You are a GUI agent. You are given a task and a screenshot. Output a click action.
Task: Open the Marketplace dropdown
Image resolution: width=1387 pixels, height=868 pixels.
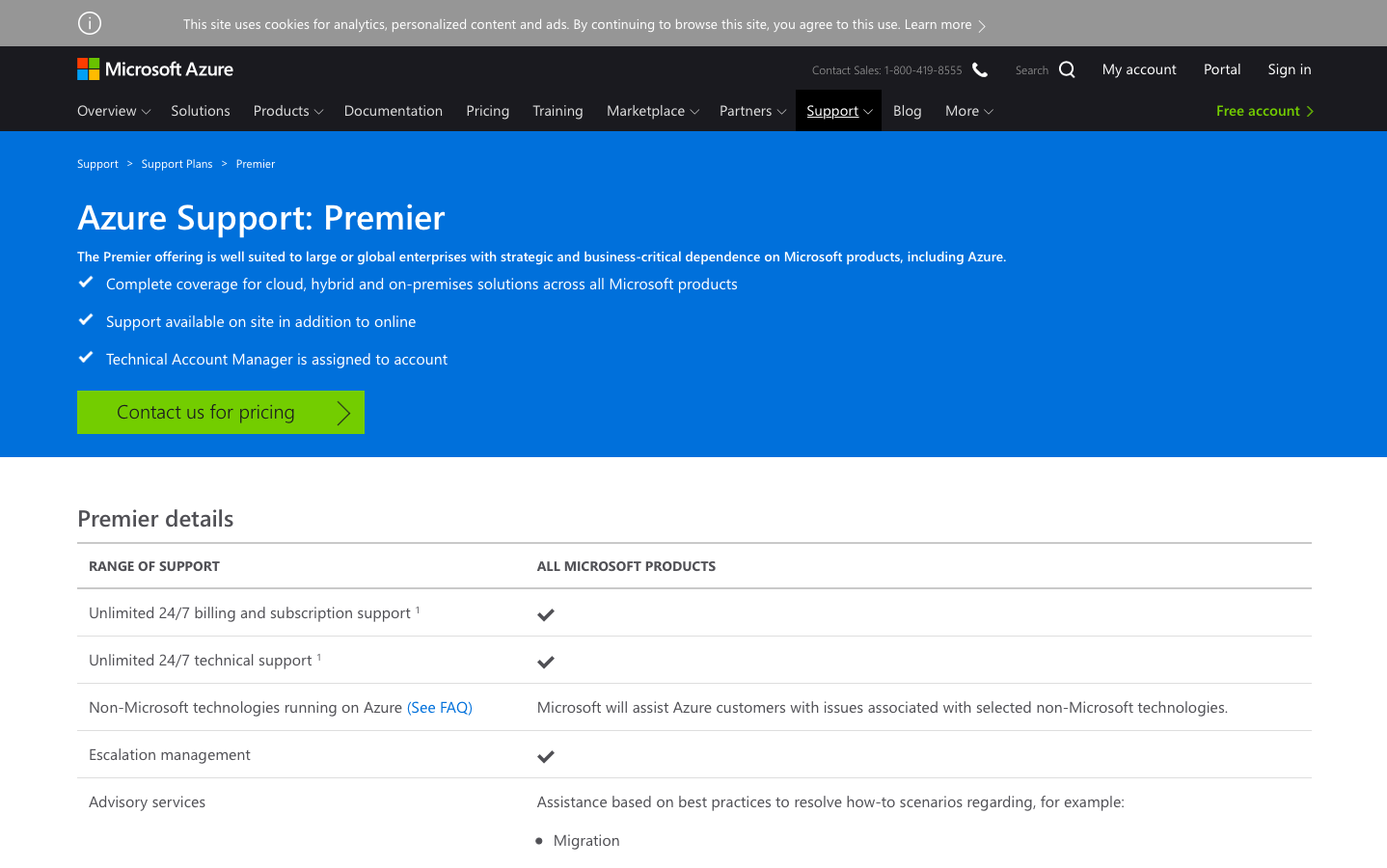(652, 111)
